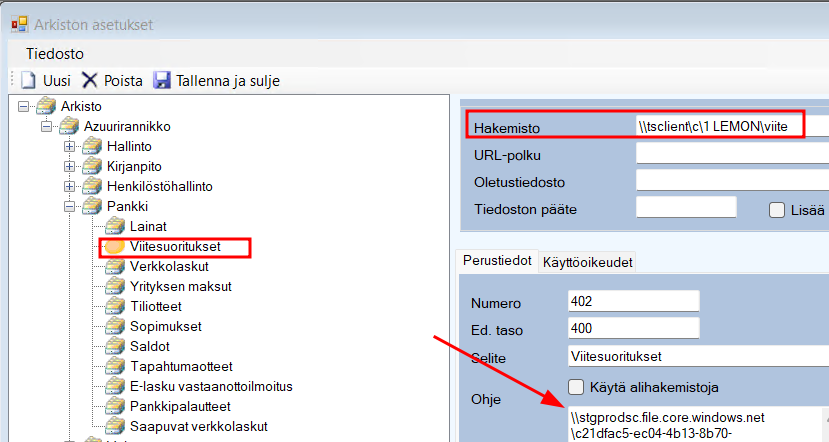Click the Tiliotteet folder icon
The width and height of the screenshot is (829, 442).
pyautogui.click(x=116, y=306)
